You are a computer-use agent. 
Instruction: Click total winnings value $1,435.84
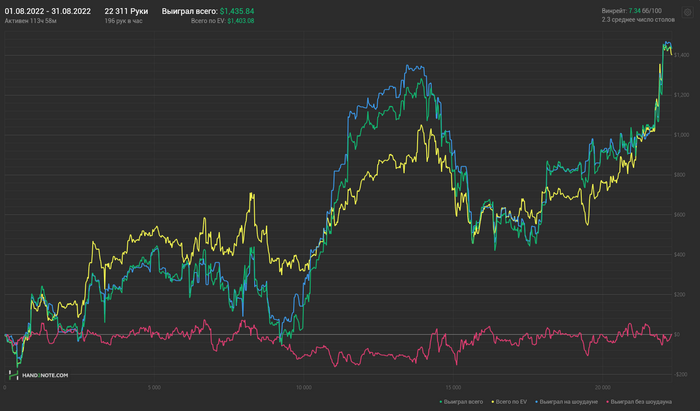(x=237, y=11)
